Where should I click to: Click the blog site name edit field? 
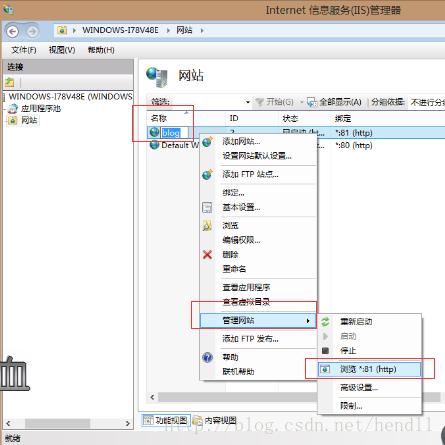[174, 133]
